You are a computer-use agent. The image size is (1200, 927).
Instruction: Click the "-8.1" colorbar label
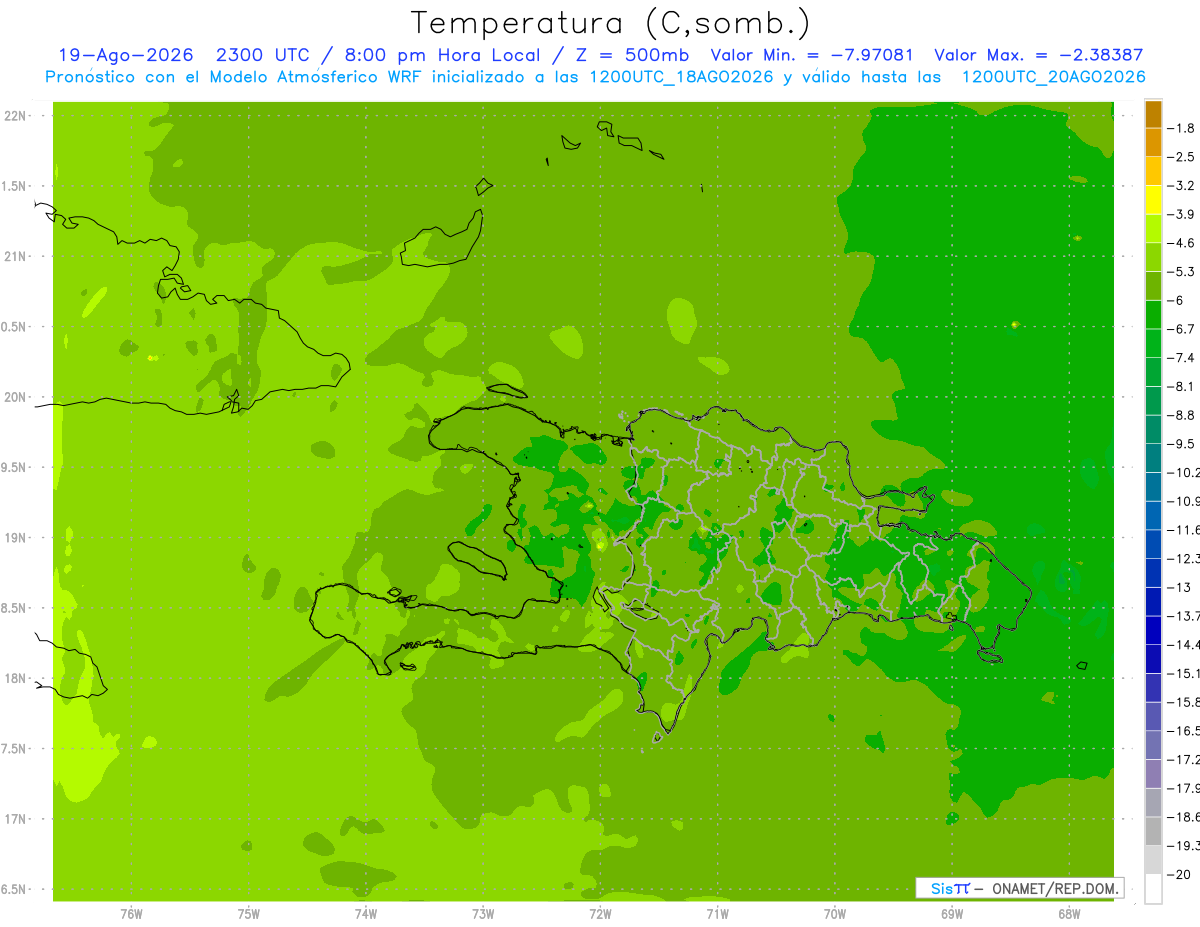tap(1182, 386)
